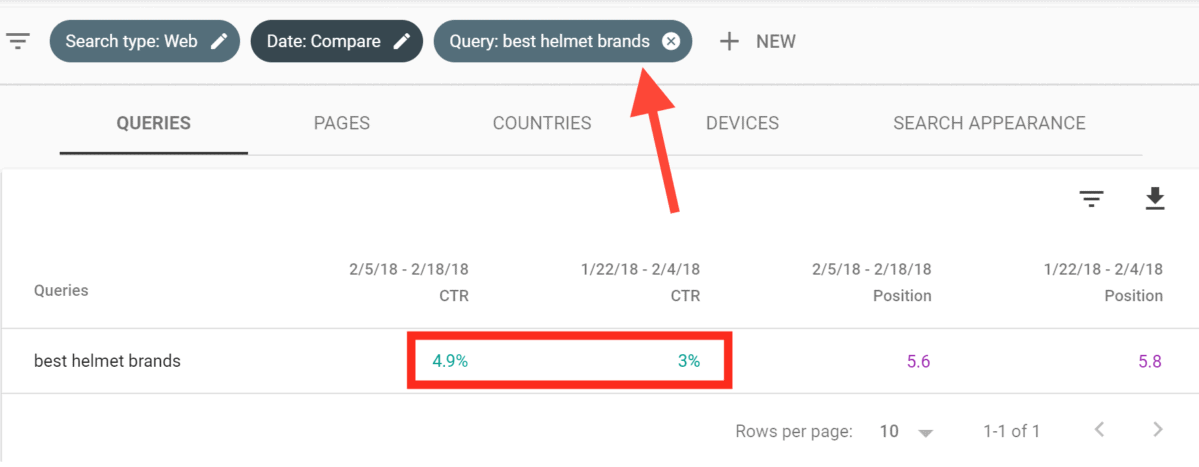
Task: Edit Search type Web filter pencil icon
Action: click(219, 41)
